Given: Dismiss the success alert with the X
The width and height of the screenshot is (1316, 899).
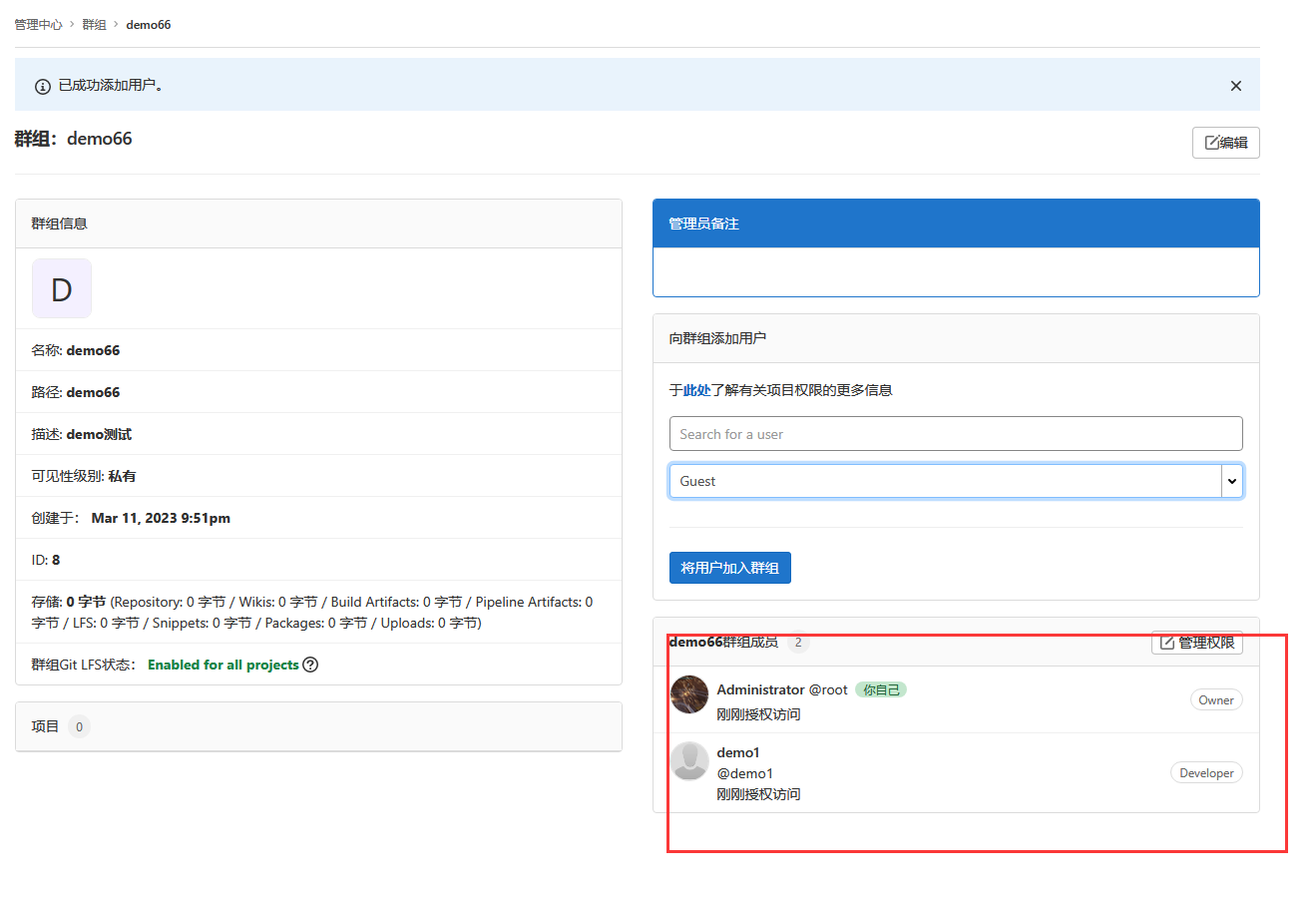Looking at the screenshot, I should (x=1236, y=86).
